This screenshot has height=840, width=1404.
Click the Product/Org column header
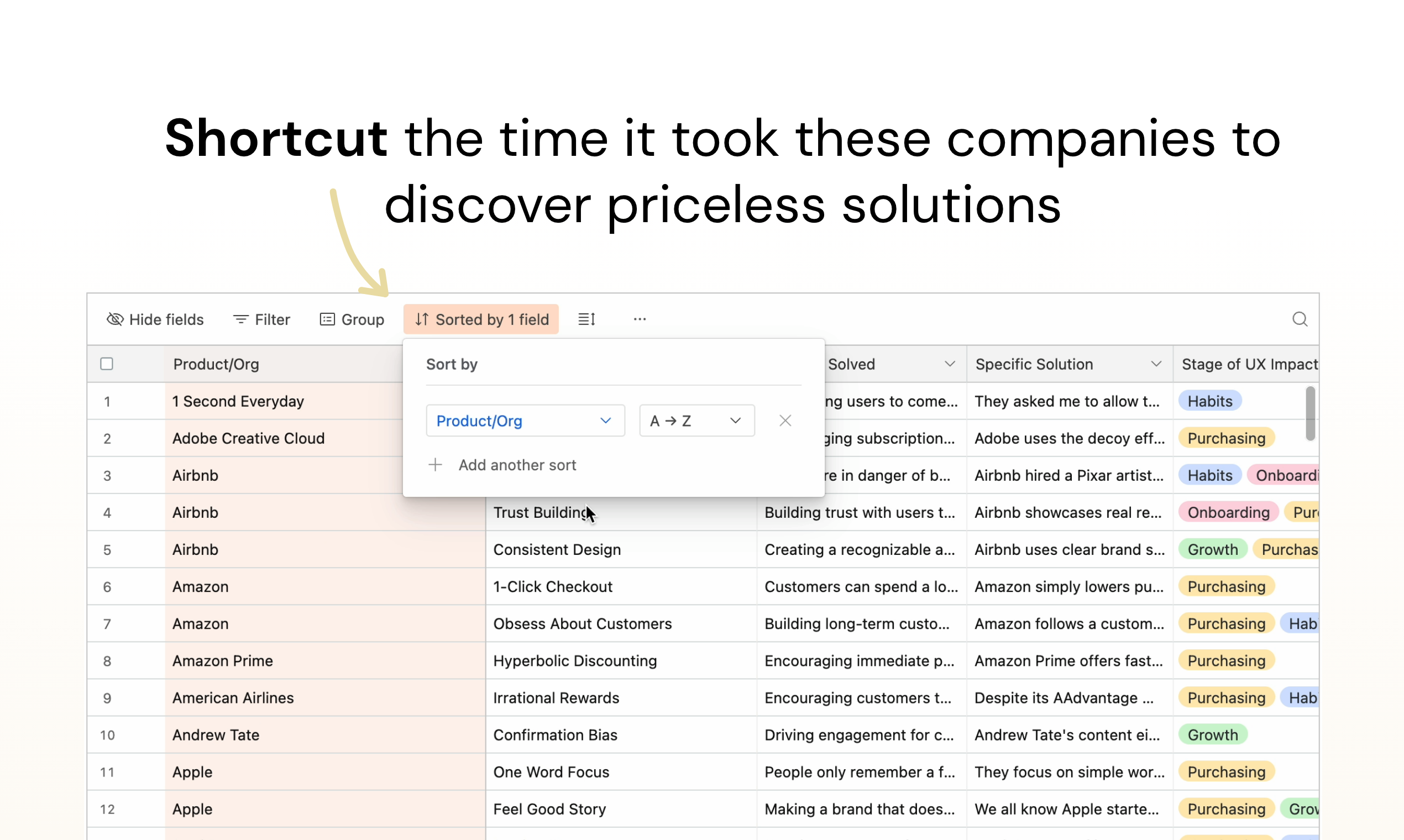(x=283, y=364)
